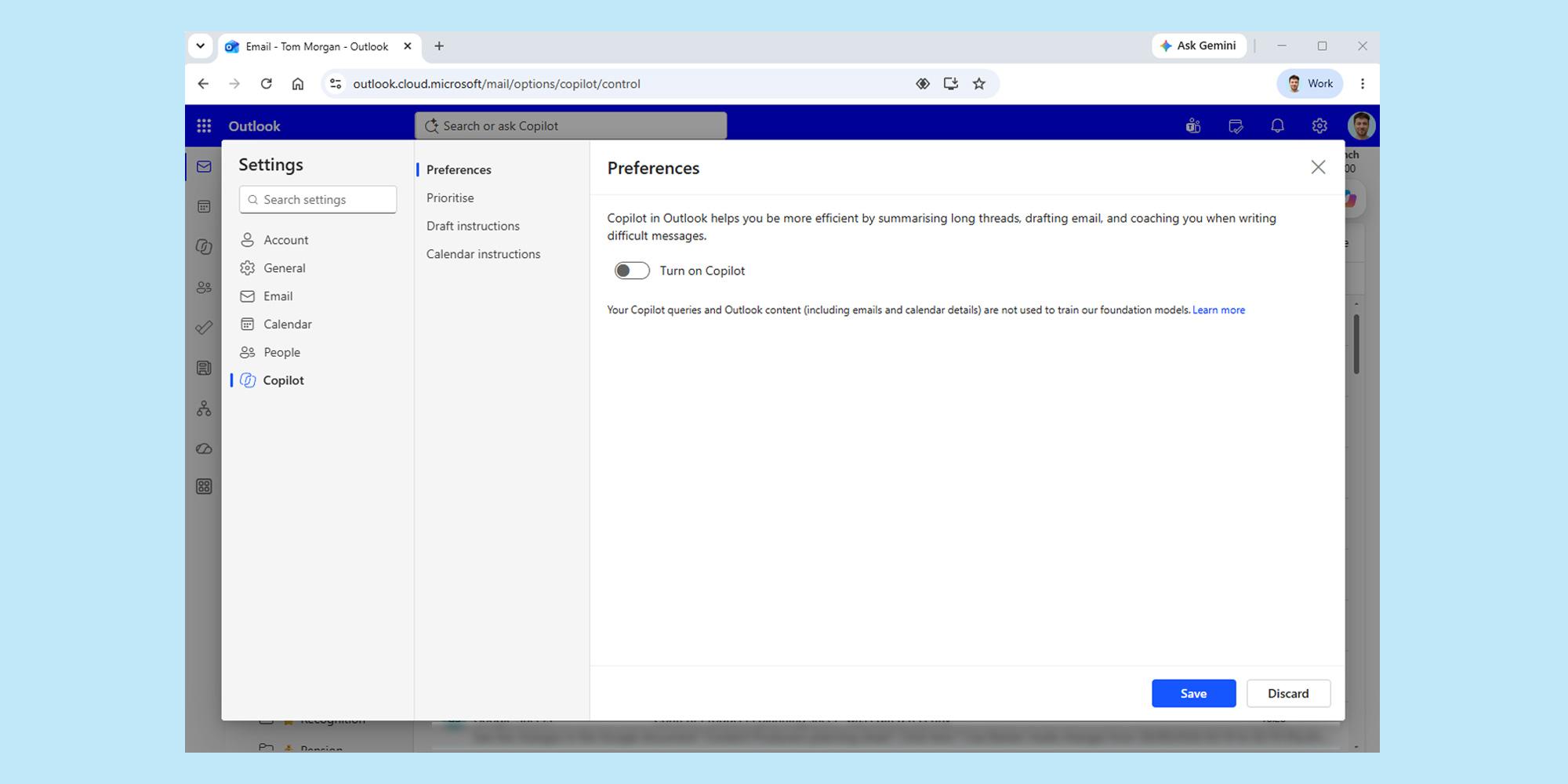Screen dimensions: 1568x784
Task: Focus the Search settings field
Action: coord(318,200)
